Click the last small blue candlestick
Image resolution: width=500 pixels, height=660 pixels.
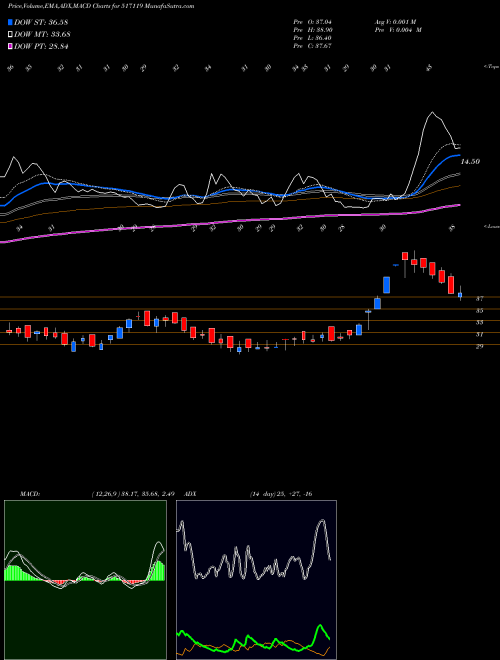[460, 295]
